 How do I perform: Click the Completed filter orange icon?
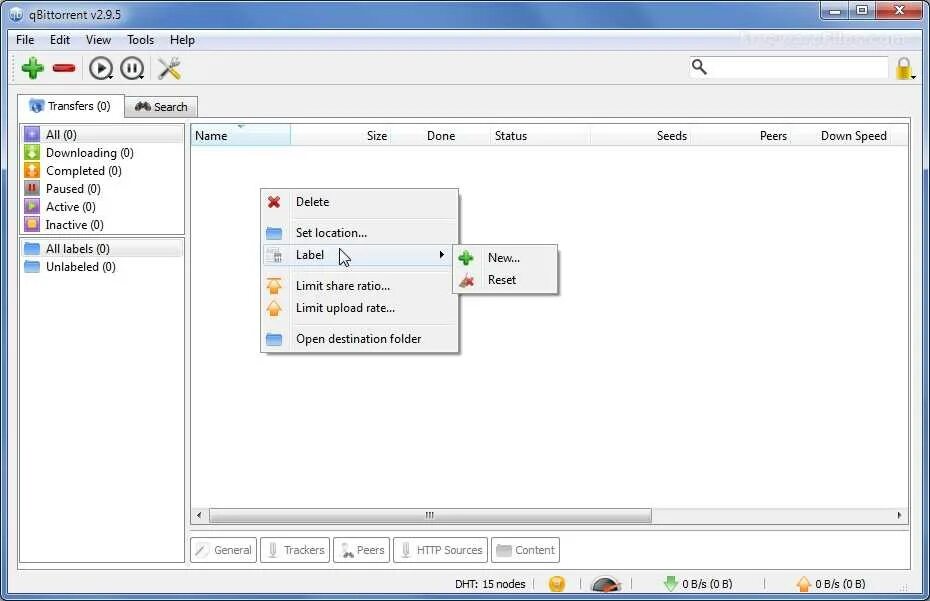tap(32, 170)
